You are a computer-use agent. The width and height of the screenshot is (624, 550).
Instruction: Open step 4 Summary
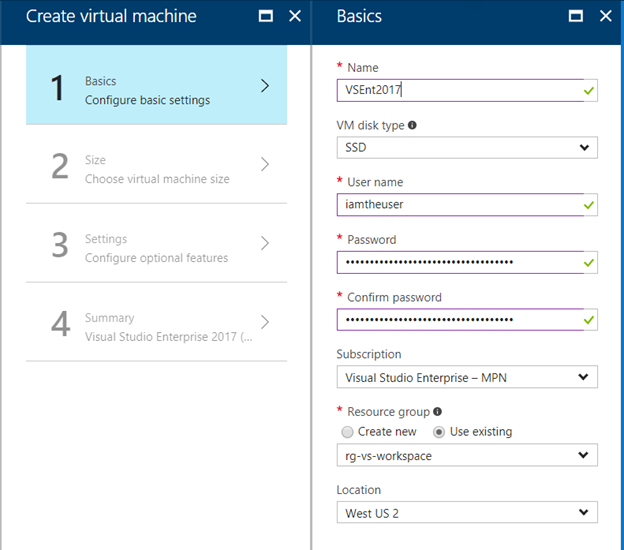coord(156,326)
